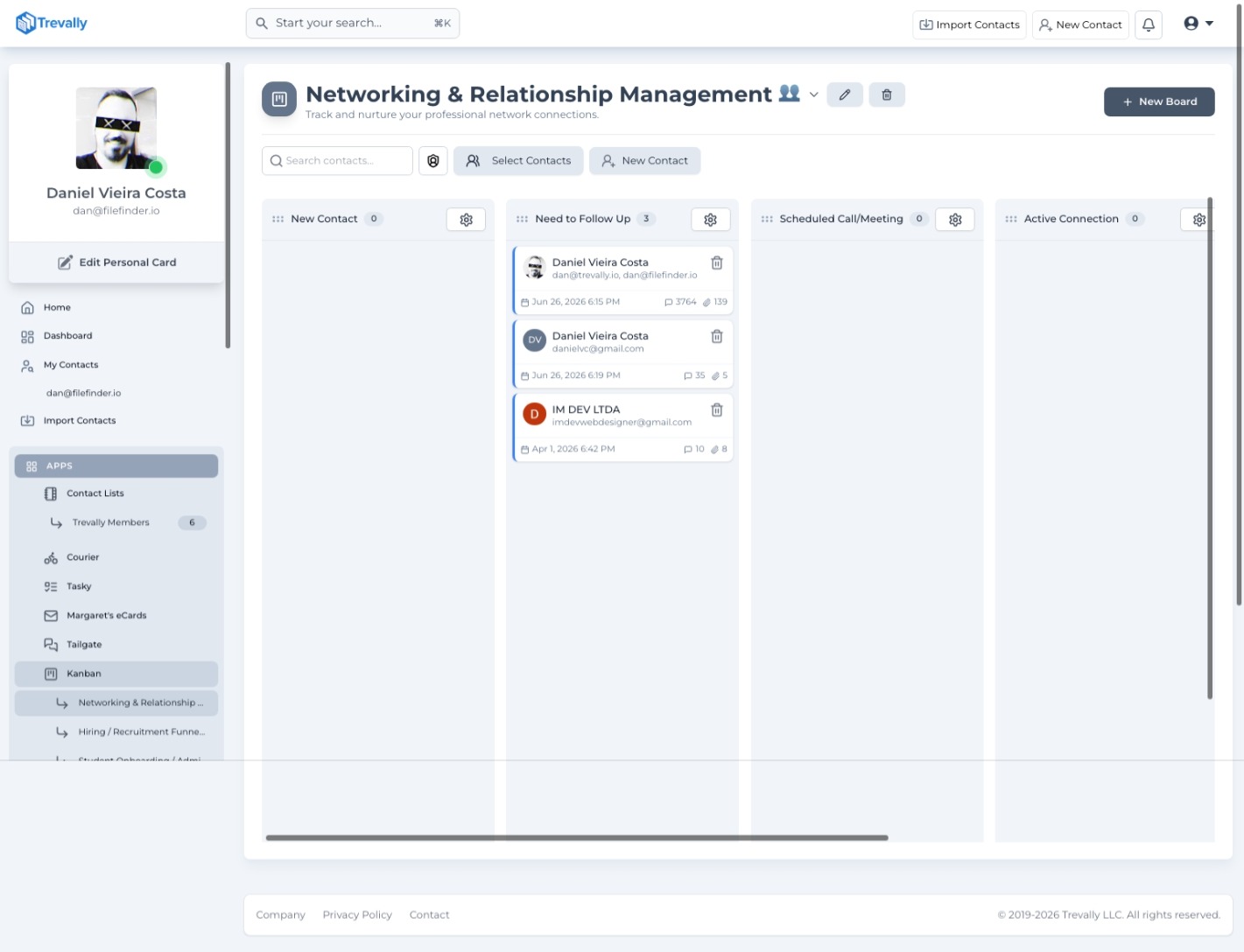Click the Company footer link
1244x952 pixels.
pyautogui.click(x=280, y=915)
